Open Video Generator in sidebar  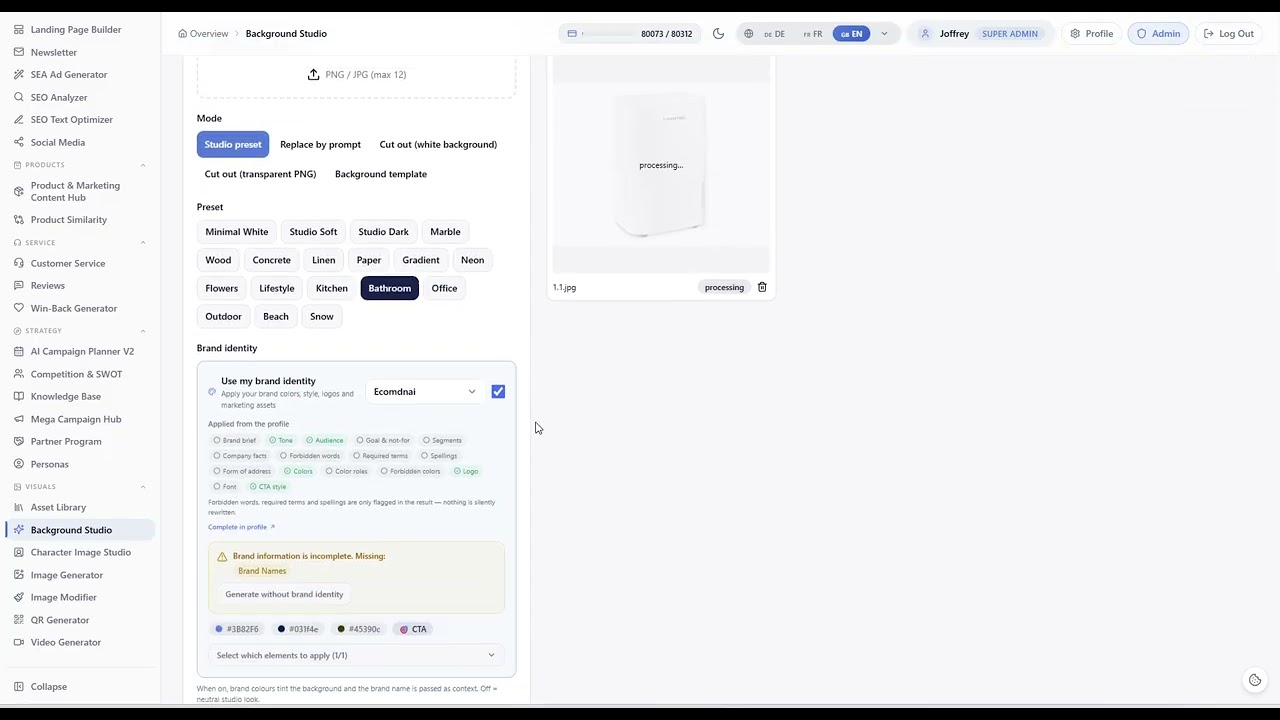tap(66, 642)
